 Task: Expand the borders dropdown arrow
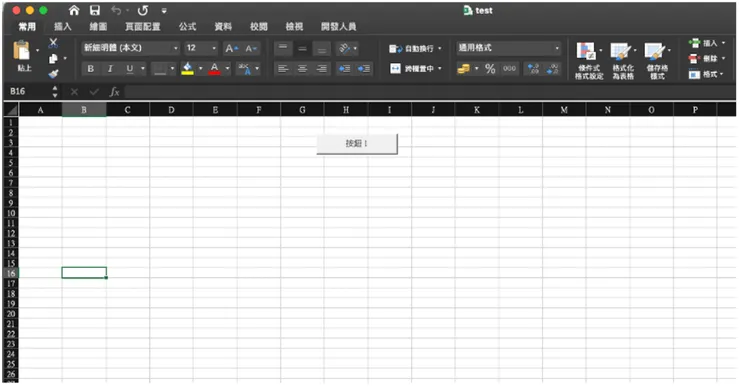click(x=172, y=69)
